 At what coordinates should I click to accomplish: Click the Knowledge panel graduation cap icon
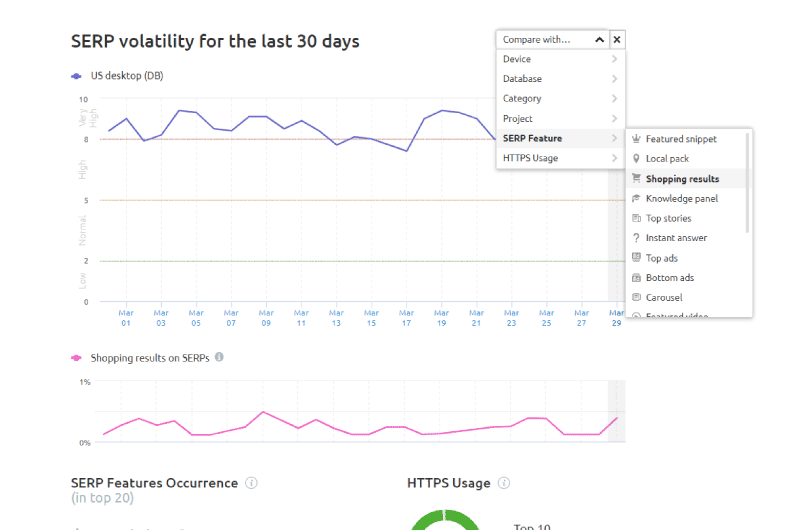pyautogui.click(x=636, y=198)
